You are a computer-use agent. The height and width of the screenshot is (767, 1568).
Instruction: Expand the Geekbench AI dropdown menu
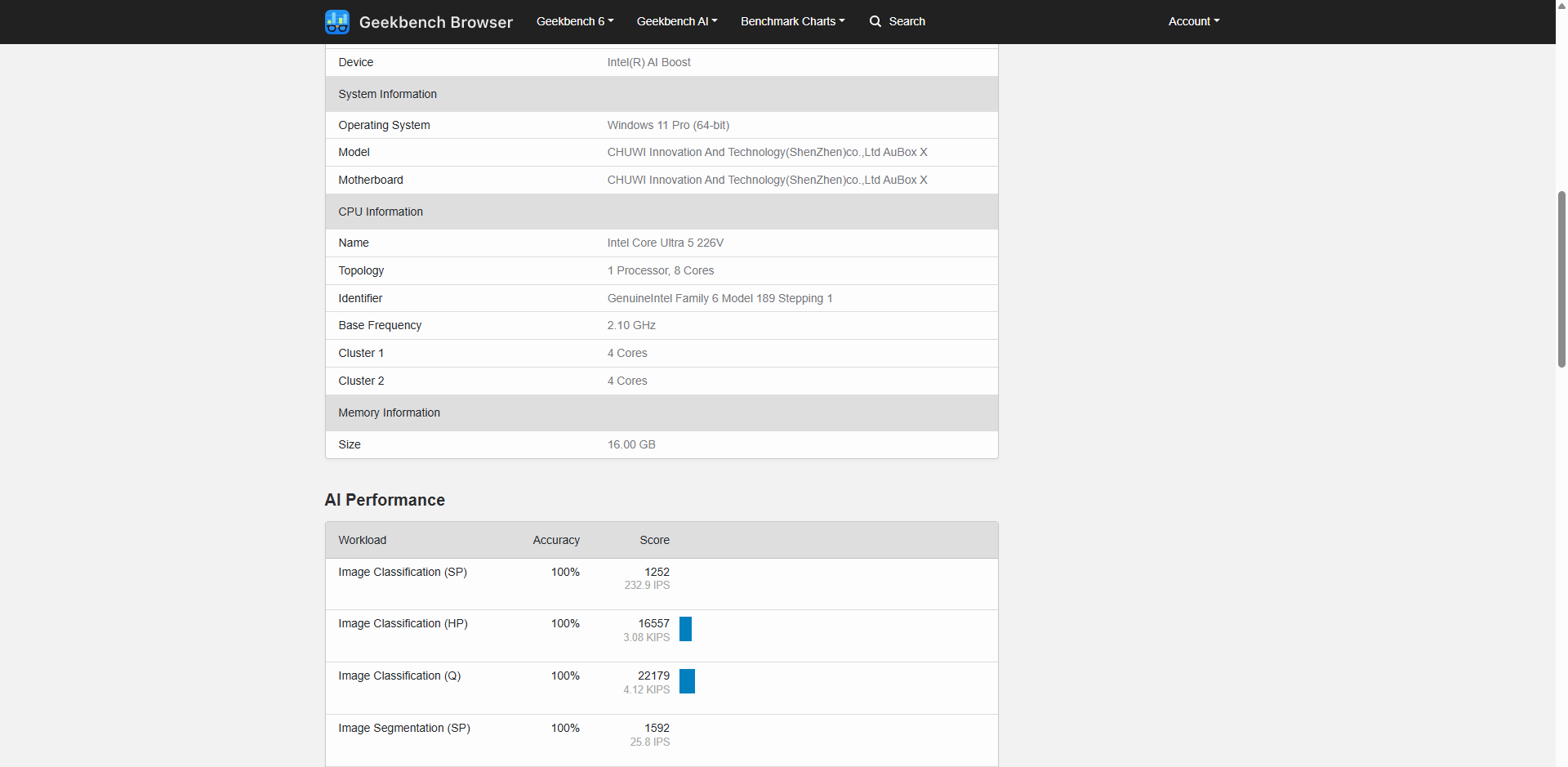pos(677,21)
